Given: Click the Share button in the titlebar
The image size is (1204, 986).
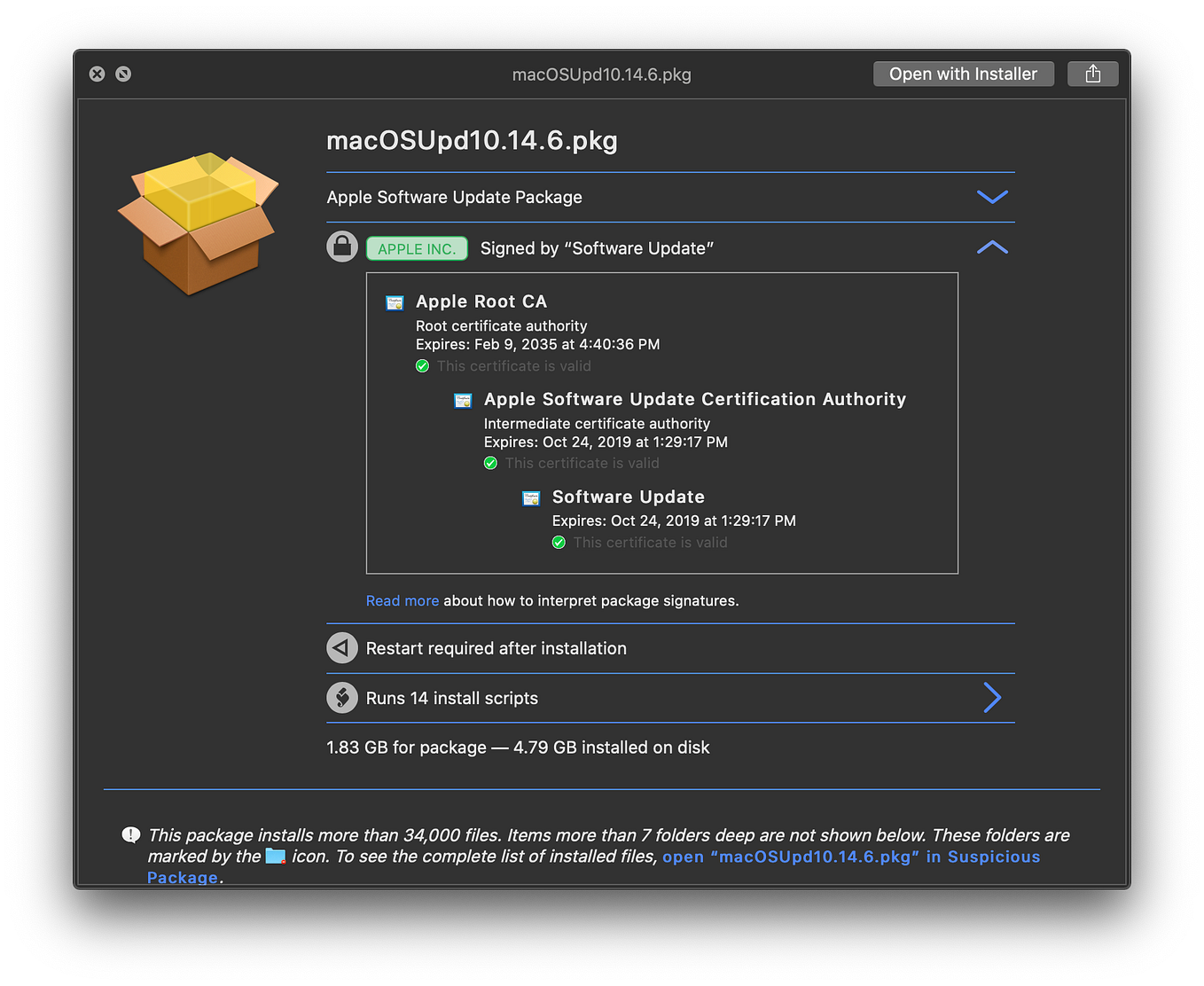Looking at the screenshot, I should pyautogui.click(x=1092, y=74).
